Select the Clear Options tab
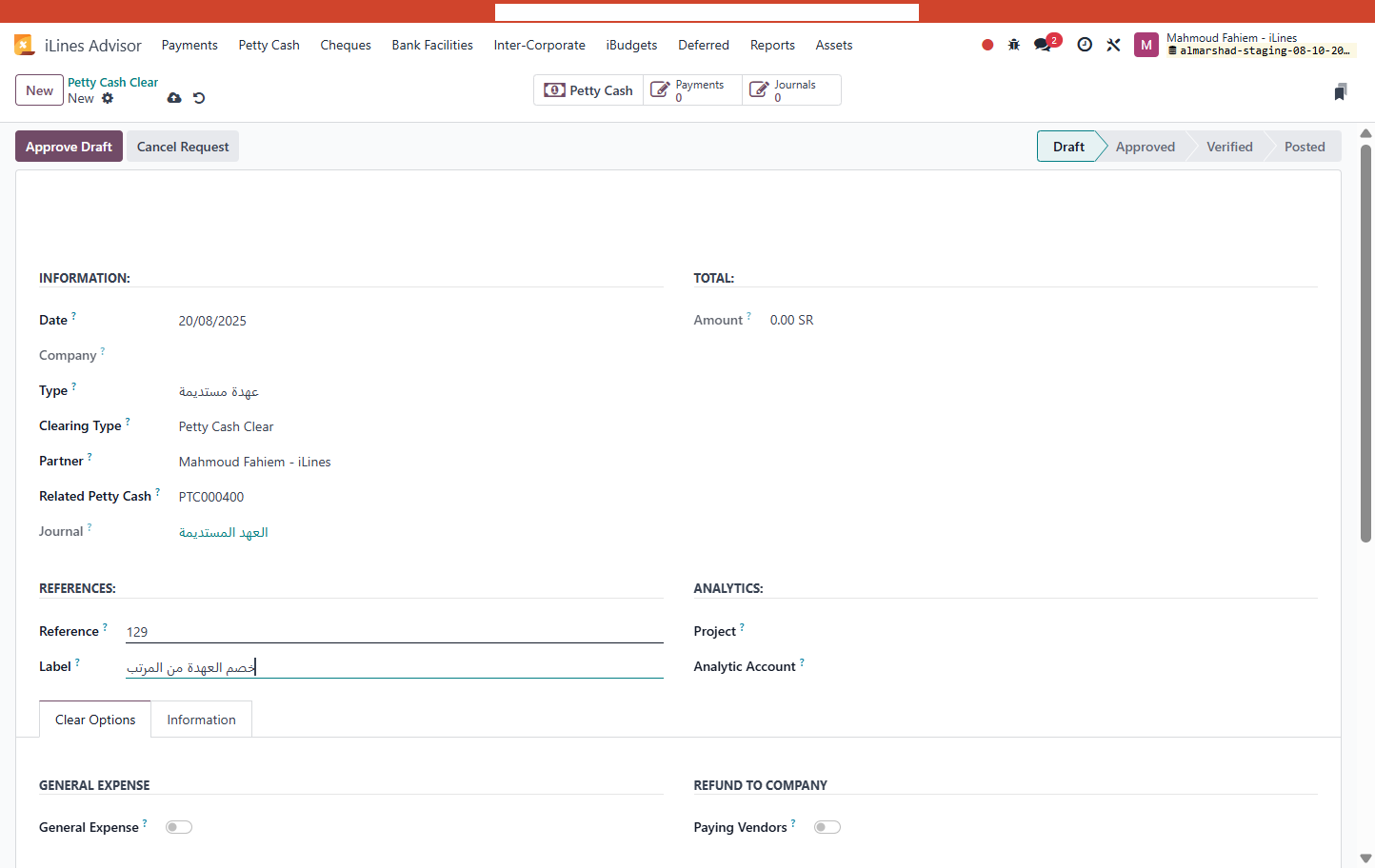 [x=95, y=720]
